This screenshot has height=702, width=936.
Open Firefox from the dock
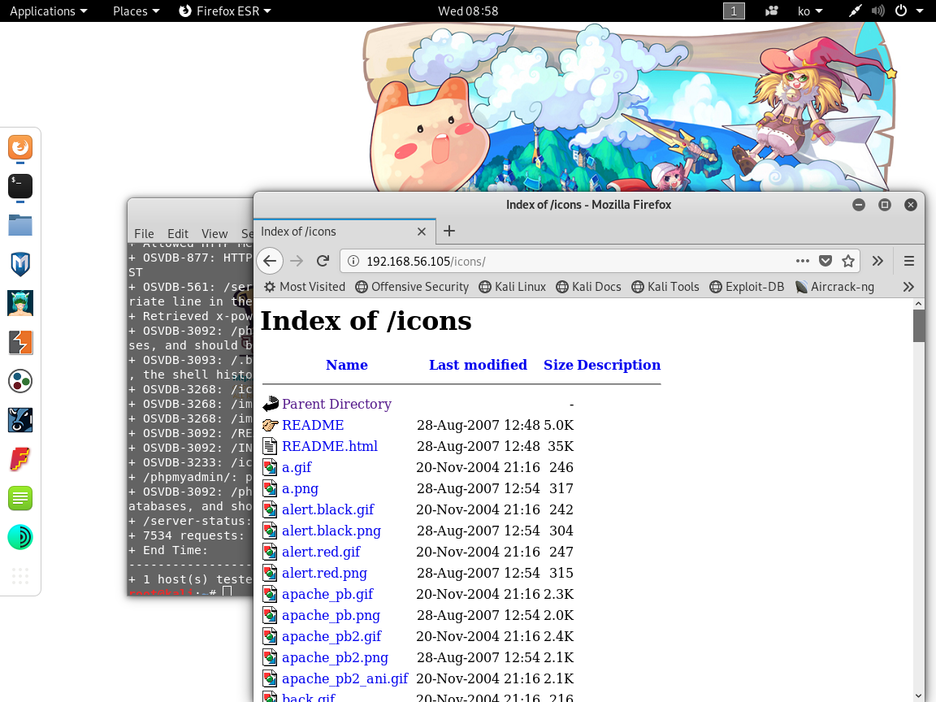point(20,147)
